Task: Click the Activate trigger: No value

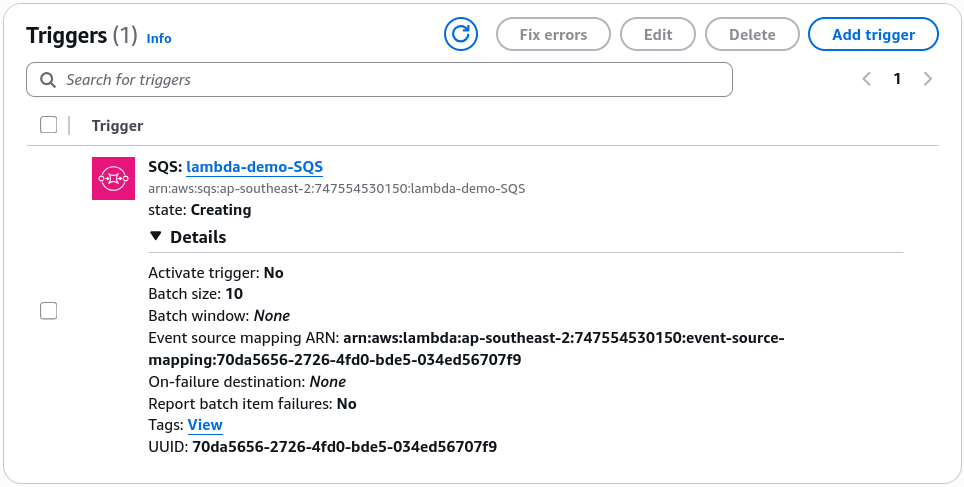Action: pos(274,272)
